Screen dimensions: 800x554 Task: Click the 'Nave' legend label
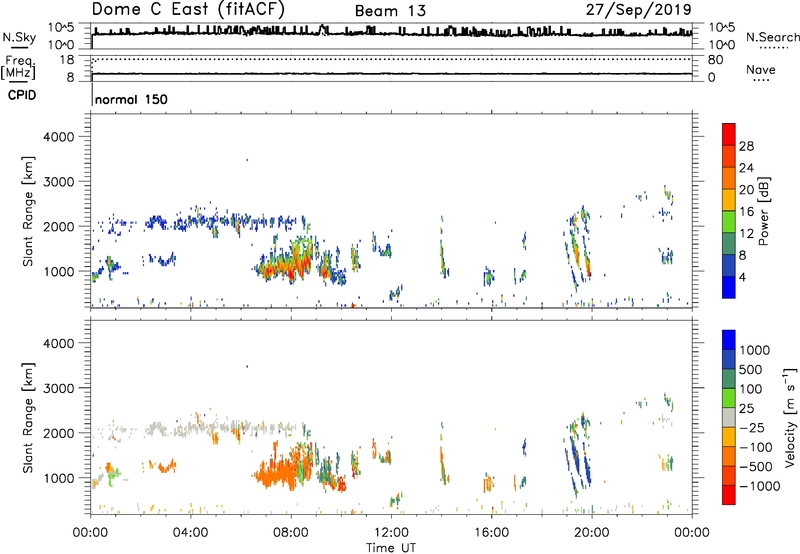click(x=761, y=69)
